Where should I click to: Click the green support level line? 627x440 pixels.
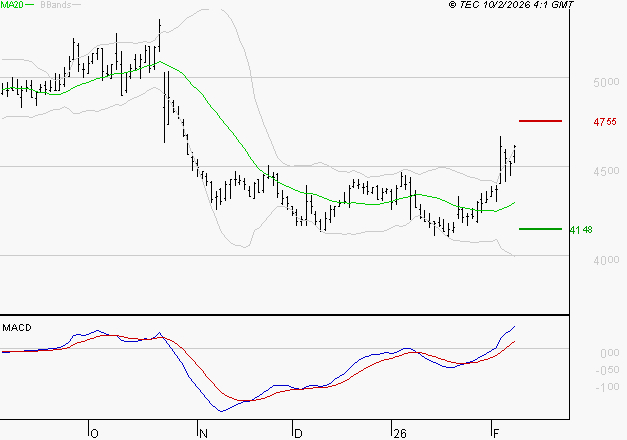540,229
